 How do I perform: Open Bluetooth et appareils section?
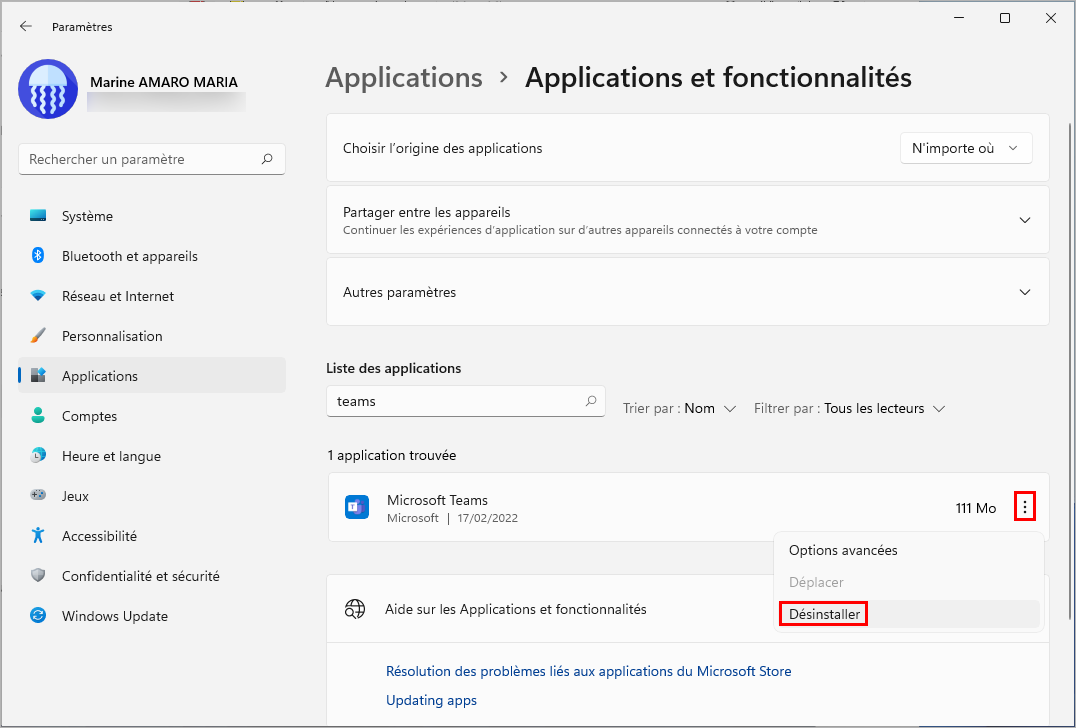(x=152, y=256)
